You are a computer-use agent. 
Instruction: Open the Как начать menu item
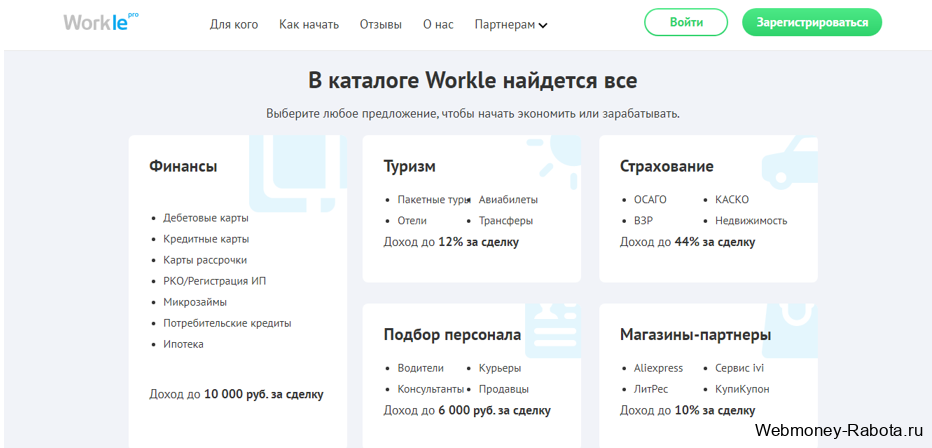tap(308, 24)
